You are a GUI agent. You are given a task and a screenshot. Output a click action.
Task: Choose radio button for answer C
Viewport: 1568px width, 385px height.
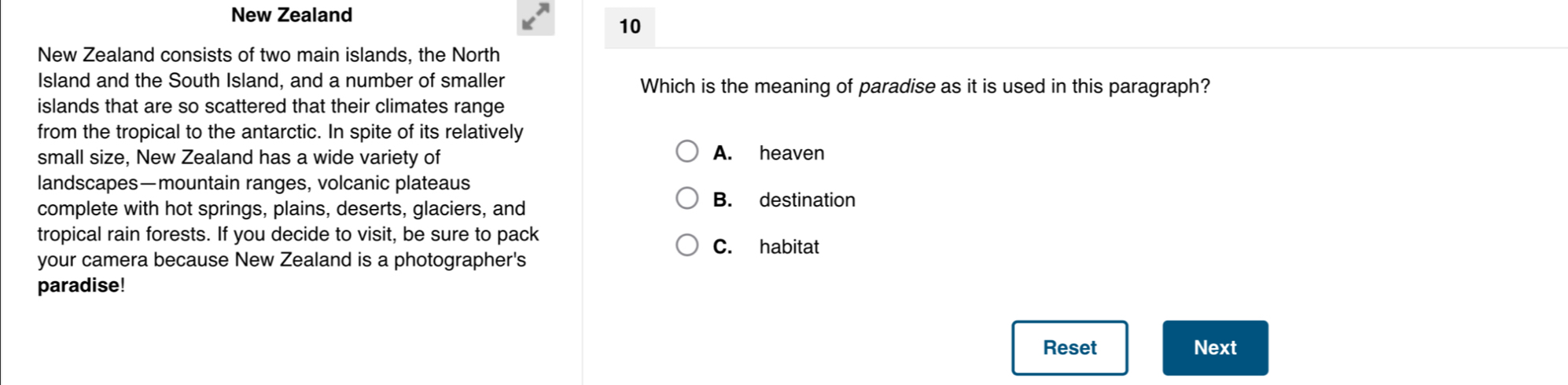687,245
